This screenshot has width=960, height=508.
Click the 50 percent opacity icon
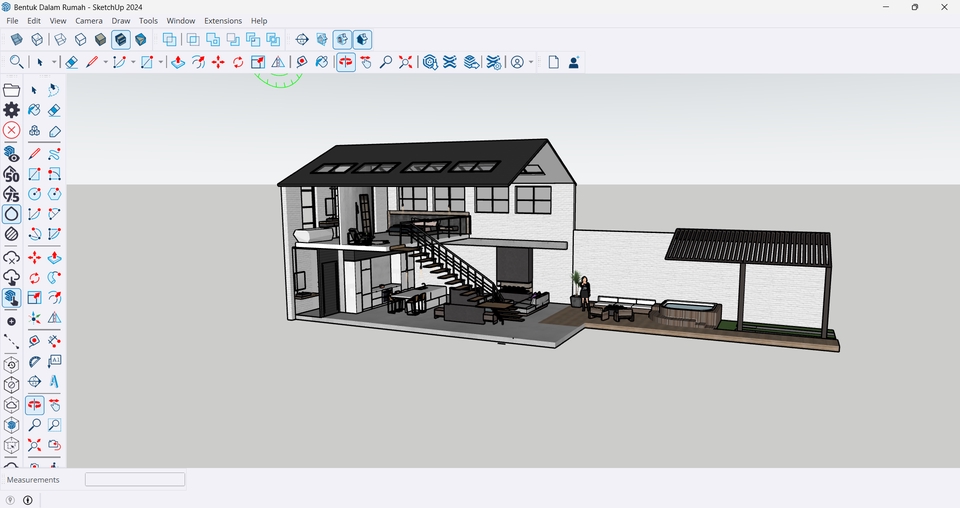point(11,174)
